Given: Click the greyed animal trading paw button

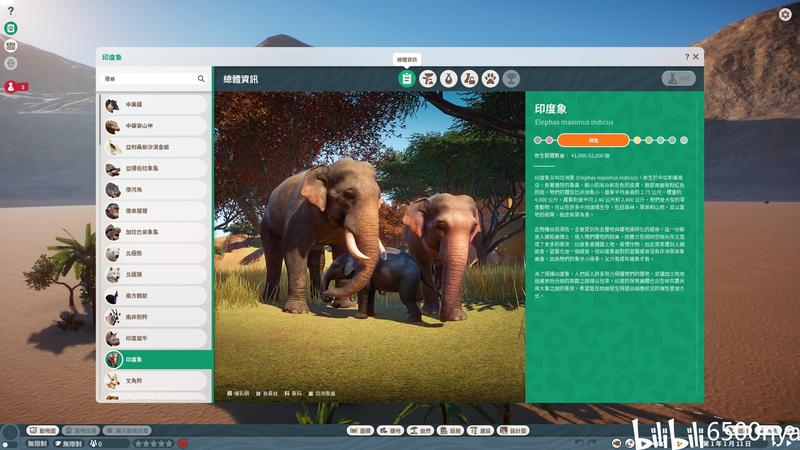Looking at the screenshot, I should 81,431.
